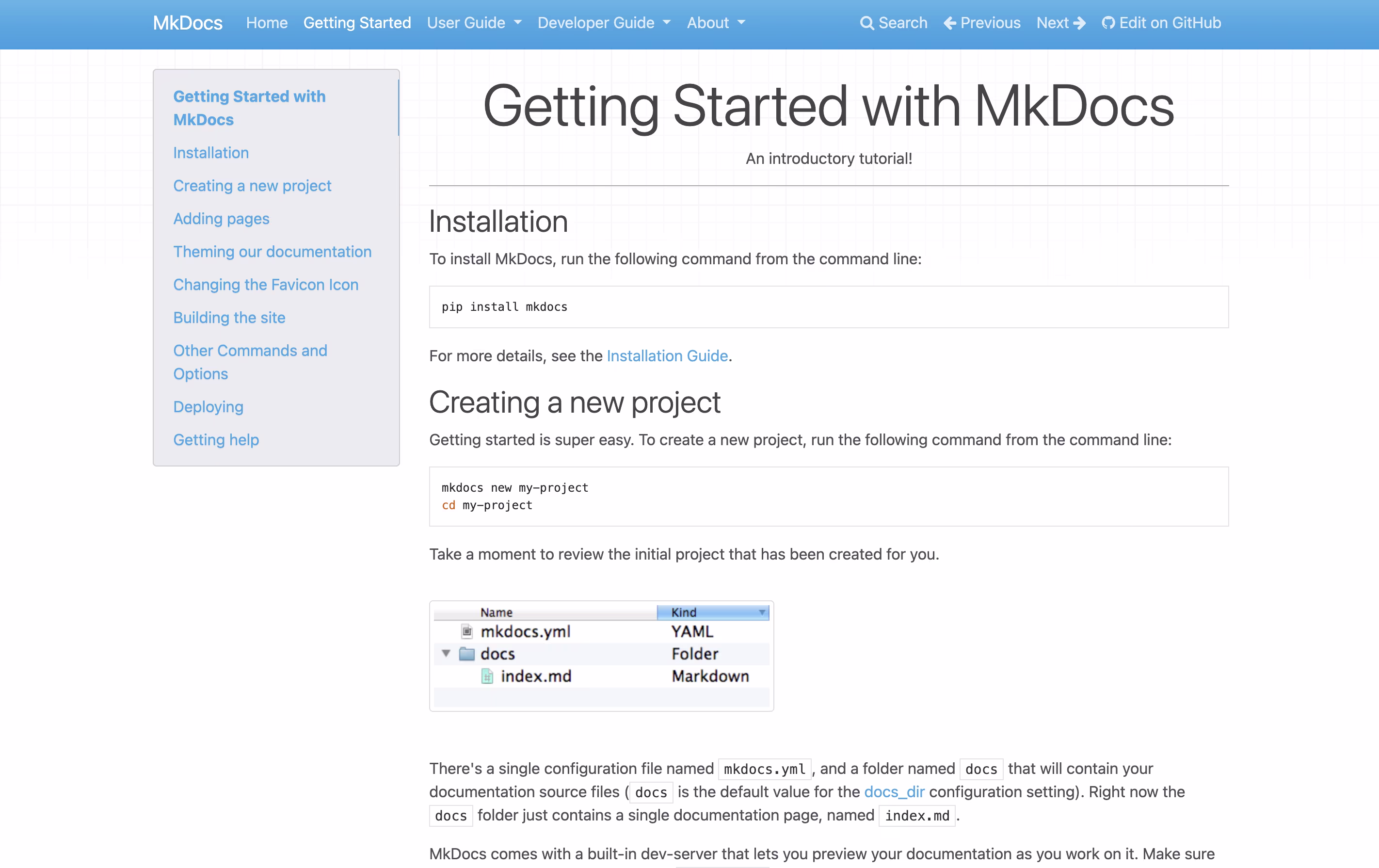Open Changing the Favicon Icon page
1379x868 pixels.
coord(266,285)
